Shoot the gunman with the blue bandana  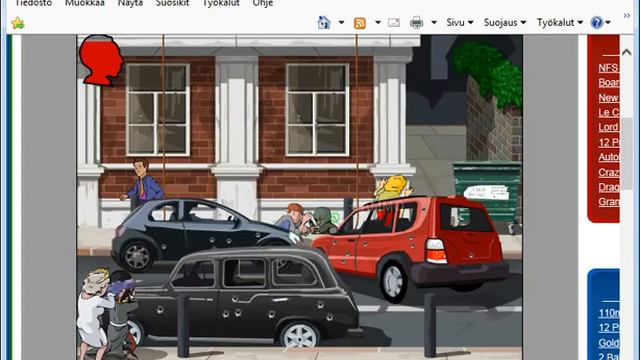click(121, 314)
